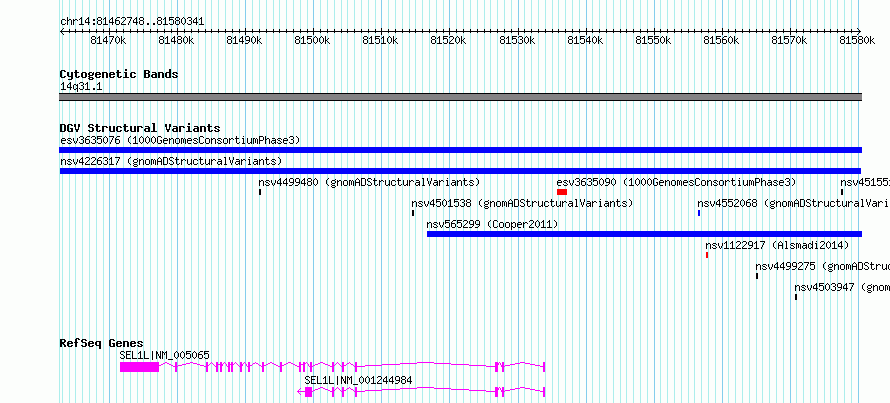890x403 pixels.
Task: Click the nsv4226317 gnomAD variant label
Action: 171,161
